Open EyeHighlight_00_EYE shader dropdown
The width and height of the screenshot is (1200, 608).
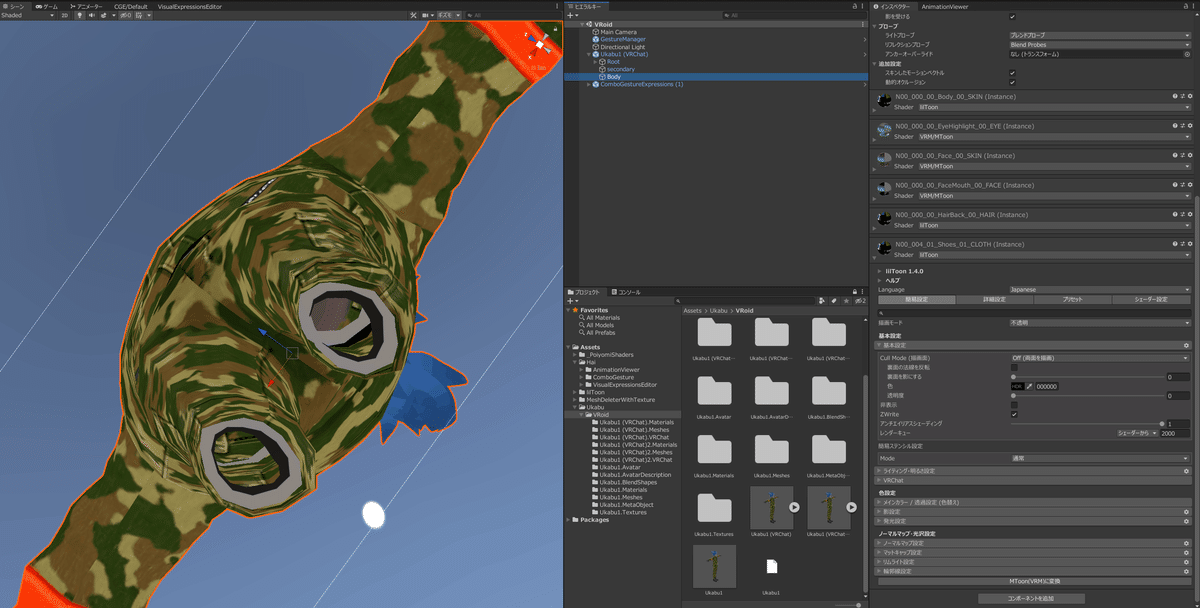click(x=1054, y=136)
